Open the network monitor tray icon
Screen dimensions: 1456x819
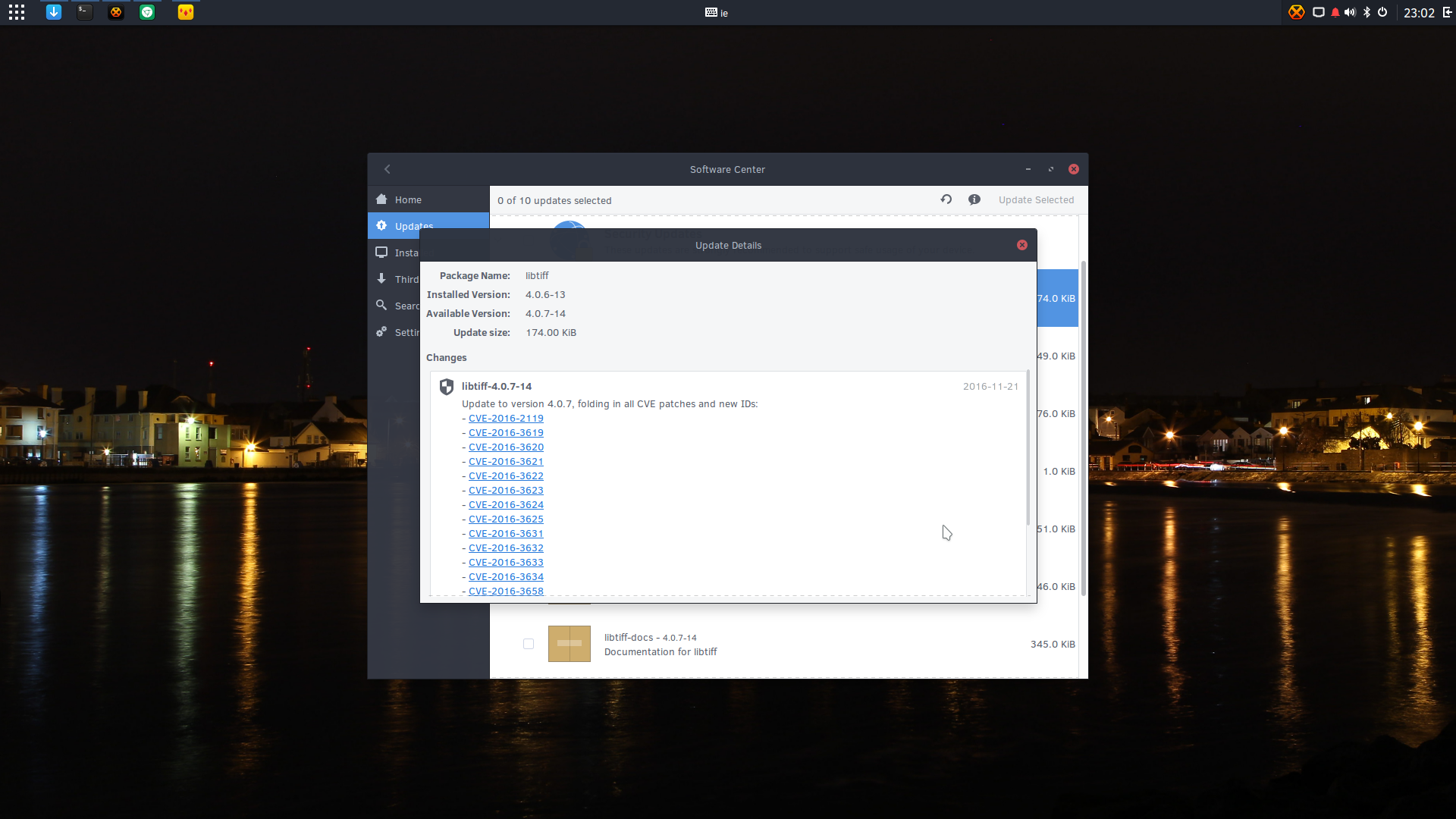1319,12
